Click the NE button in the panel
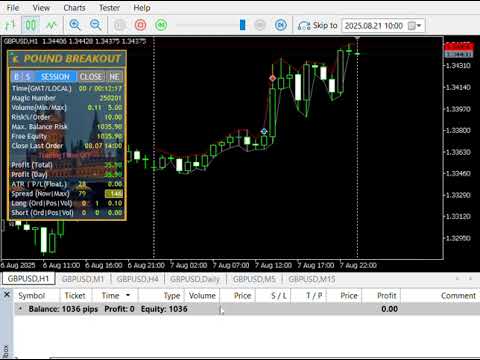480x360 pixels. click(x=114, y=77)
